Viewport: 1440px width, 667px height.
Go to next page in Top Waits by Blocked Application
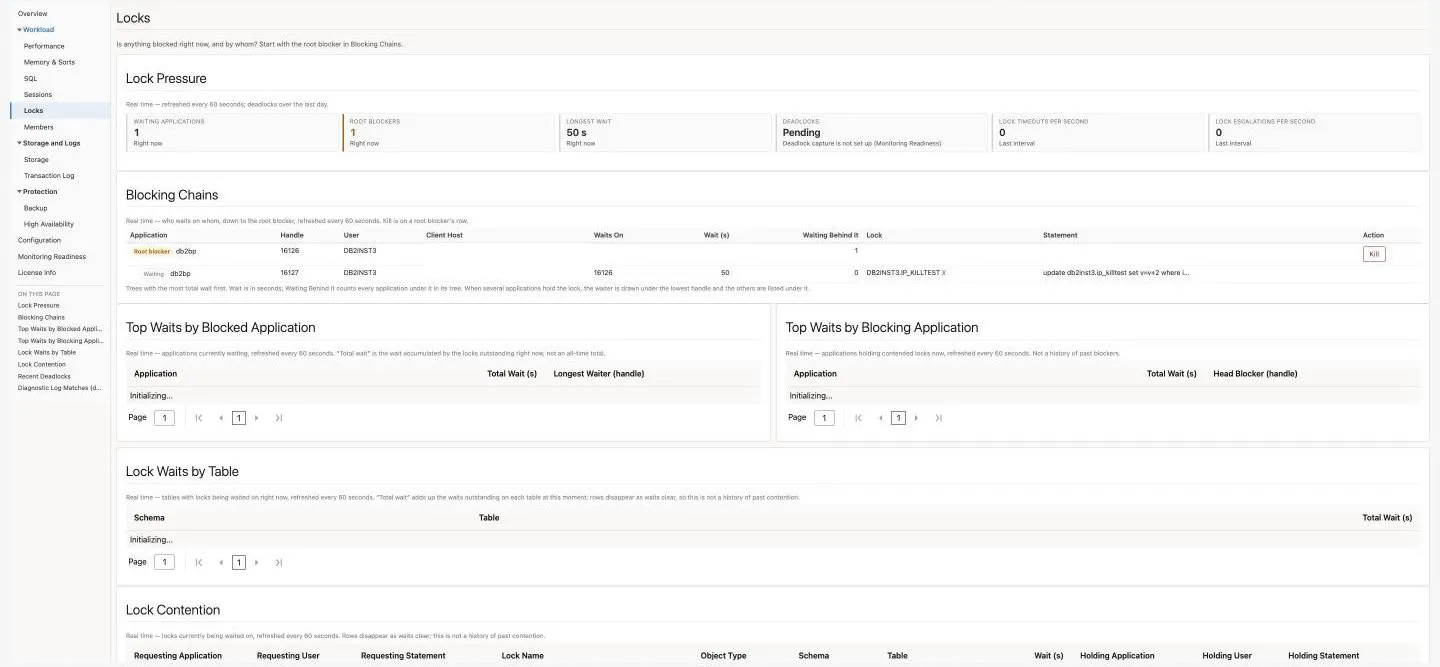(x=257, y=418)
